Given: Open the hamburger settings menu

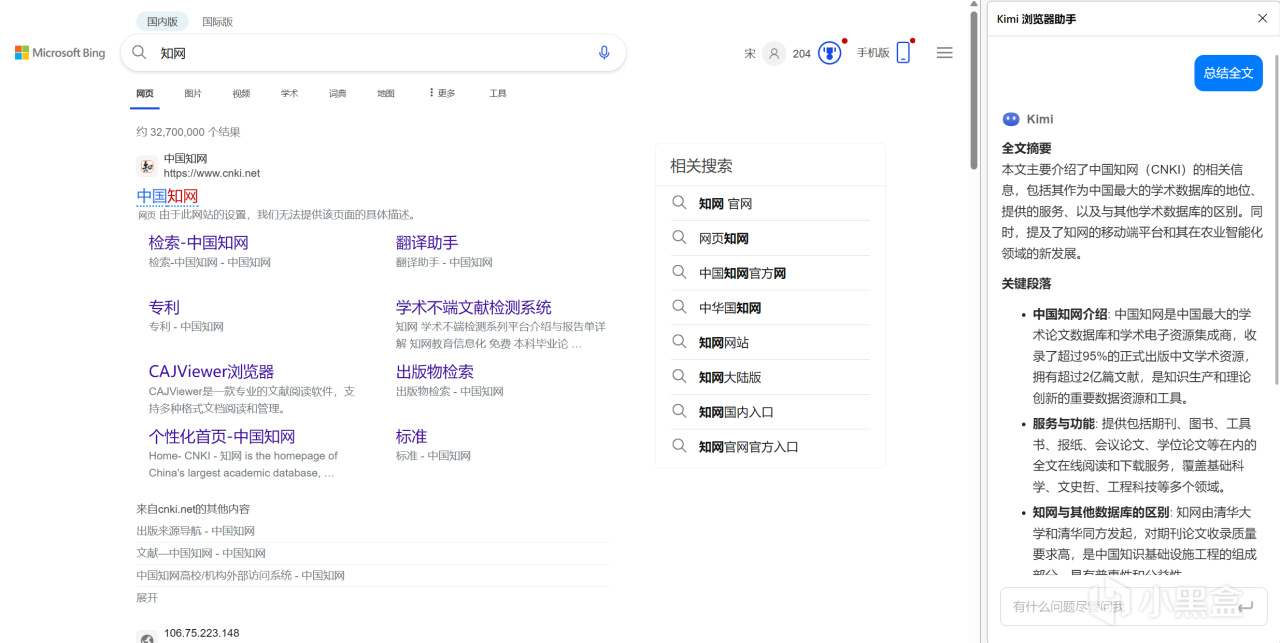Looking at the screenshot, I should click(944, 53).
